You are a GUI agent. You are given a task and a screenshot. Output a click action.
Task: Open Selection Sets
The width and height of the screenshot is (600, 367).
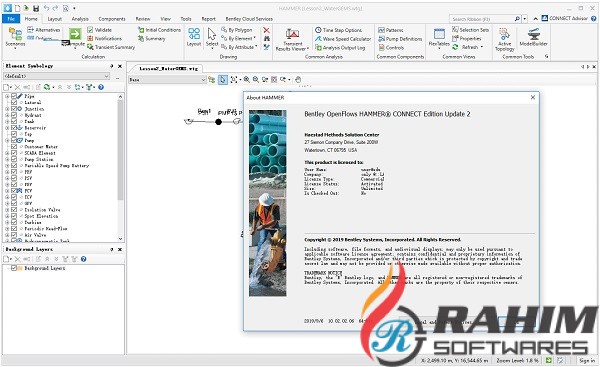[470, 29]
